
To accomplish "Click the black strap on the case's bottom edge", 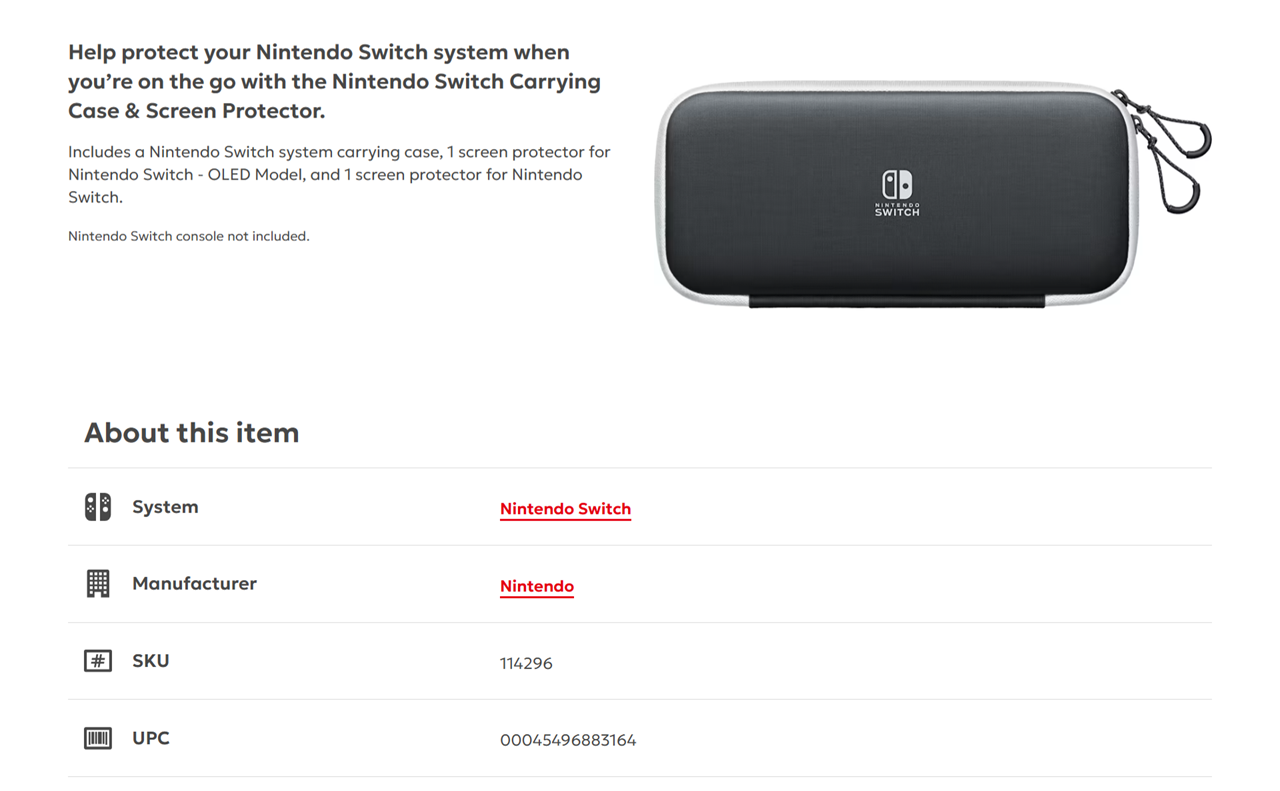I will 897,301.
